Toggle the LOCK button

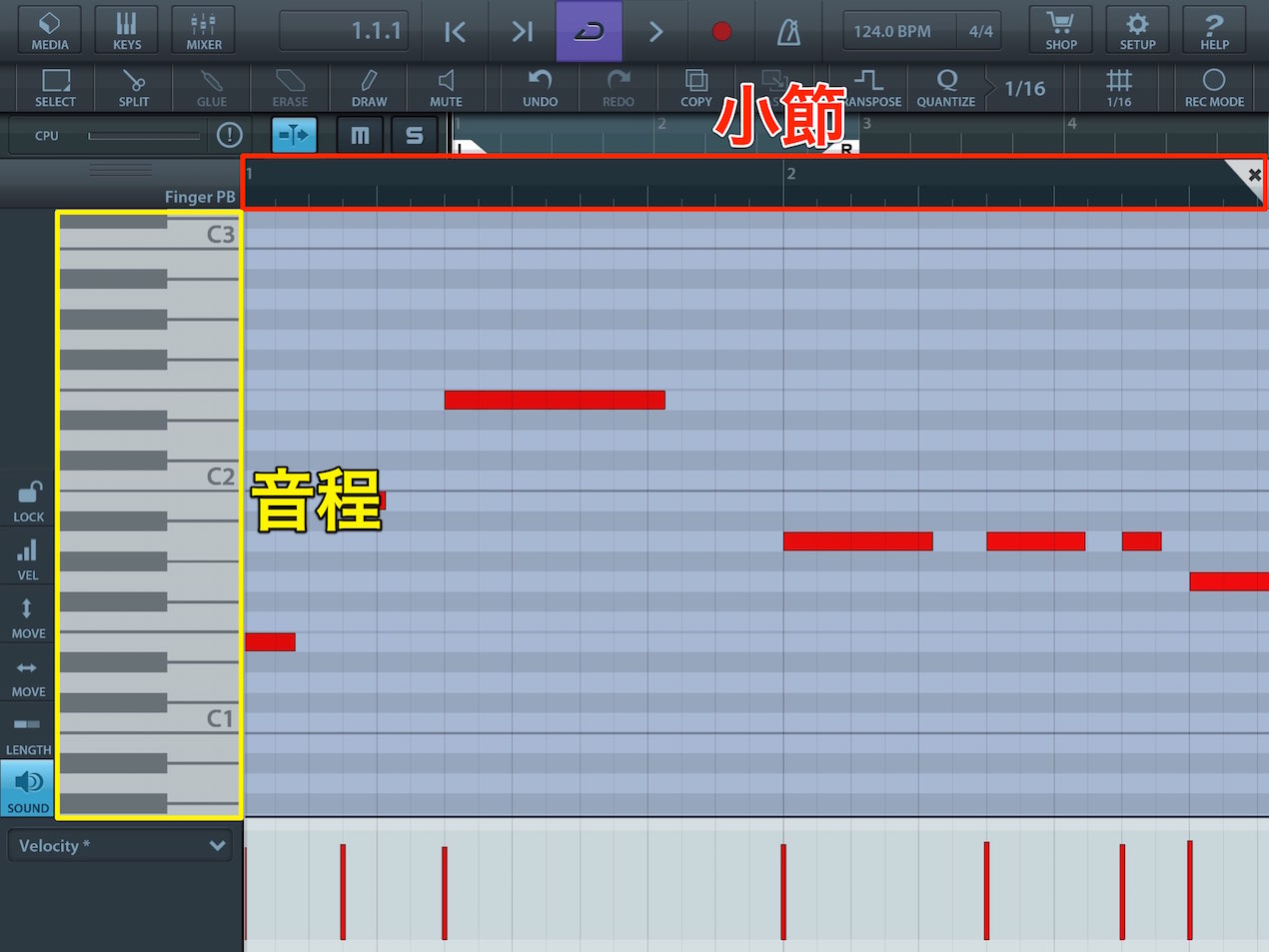28,500
